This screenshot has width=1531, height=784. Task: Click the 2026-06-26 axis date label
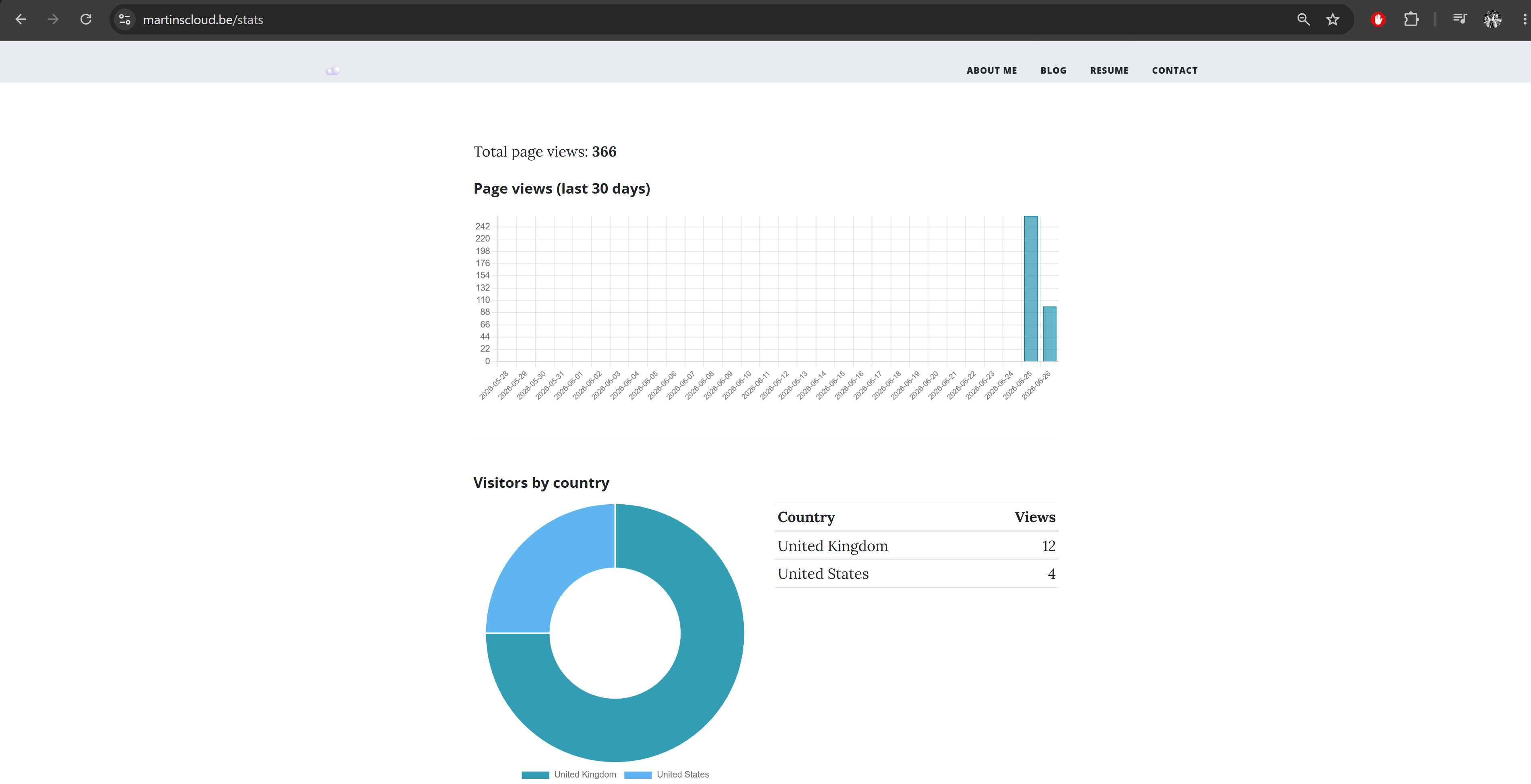pos(1036,385)
